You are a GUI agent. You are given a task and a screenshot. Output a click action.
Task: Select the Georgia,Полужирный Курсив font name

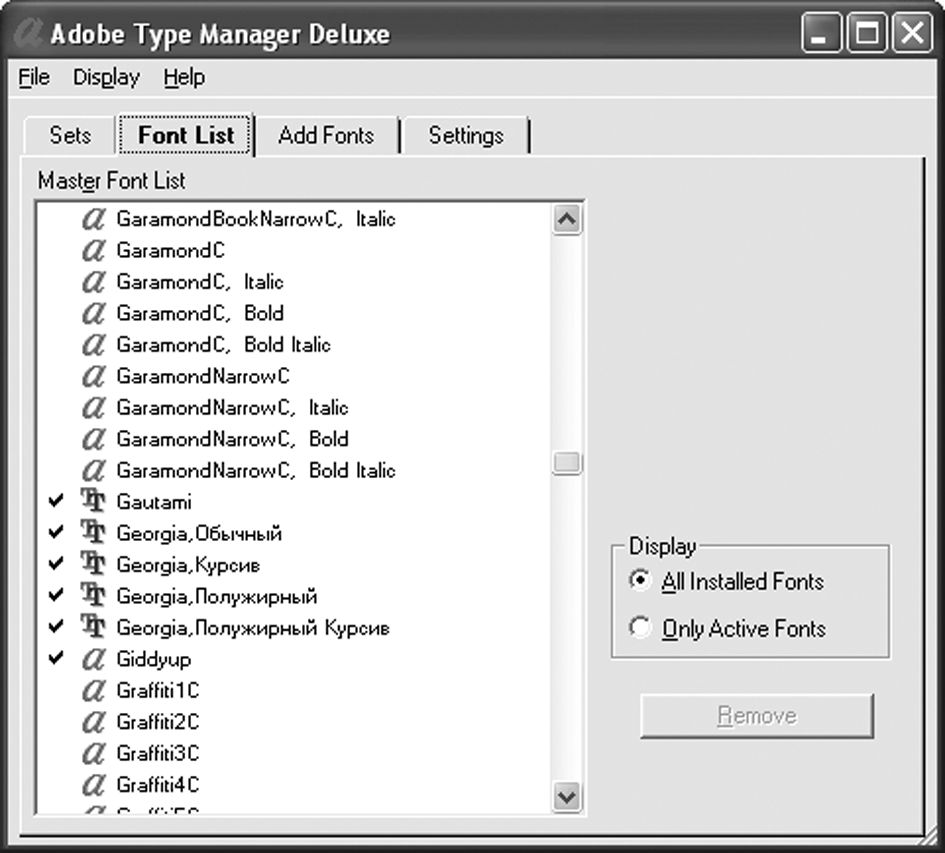(253, 628)
